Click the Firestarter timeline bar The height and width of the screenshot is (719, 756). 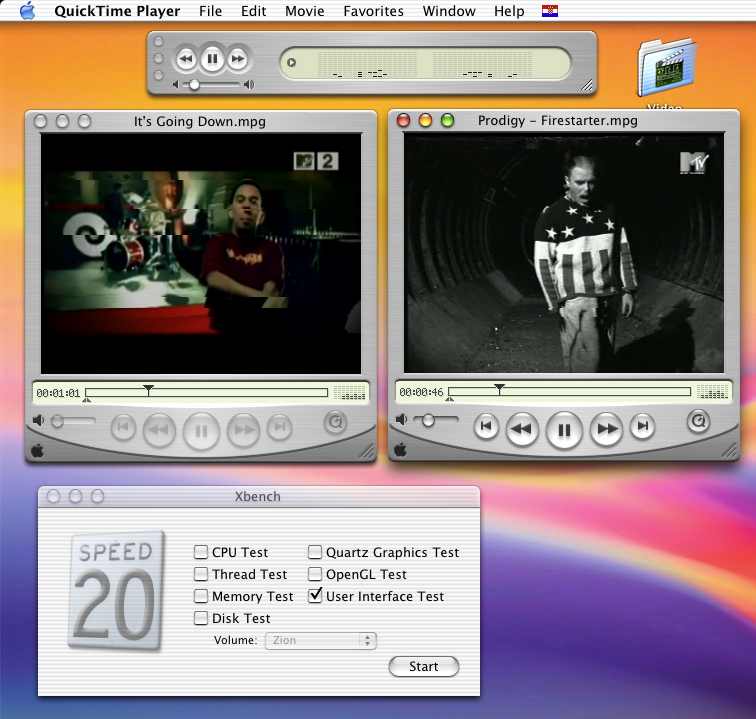click(569, 392)
